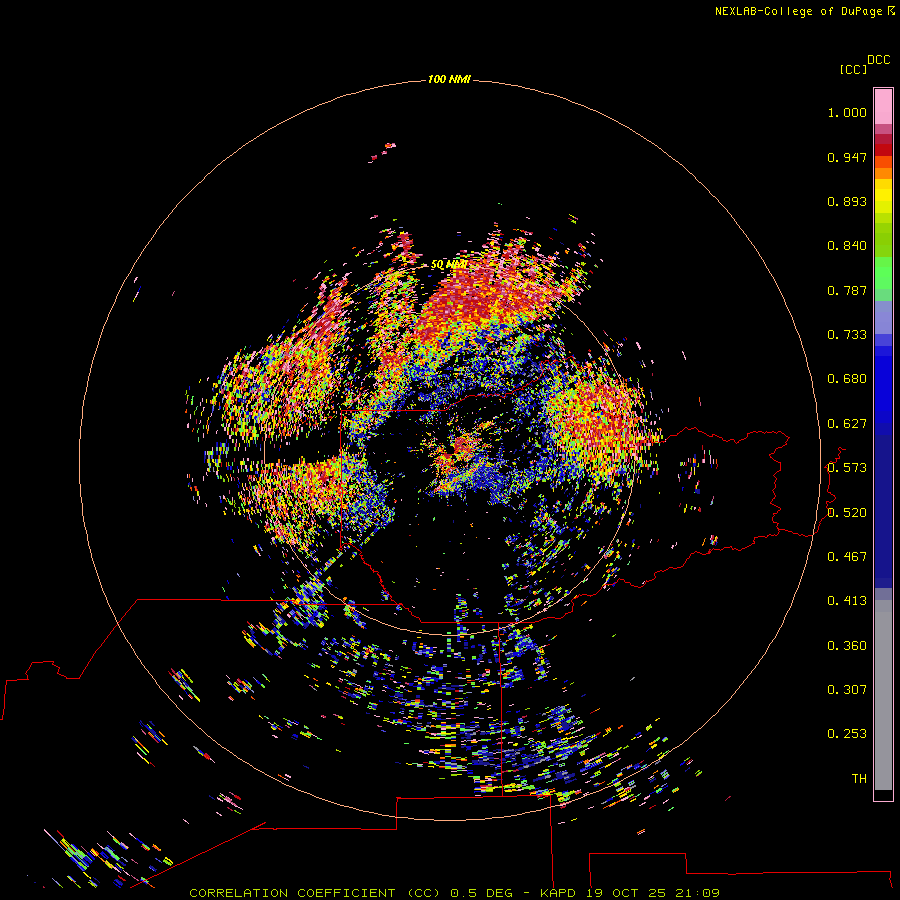Click the 0.253 legend value

point(847,734)
